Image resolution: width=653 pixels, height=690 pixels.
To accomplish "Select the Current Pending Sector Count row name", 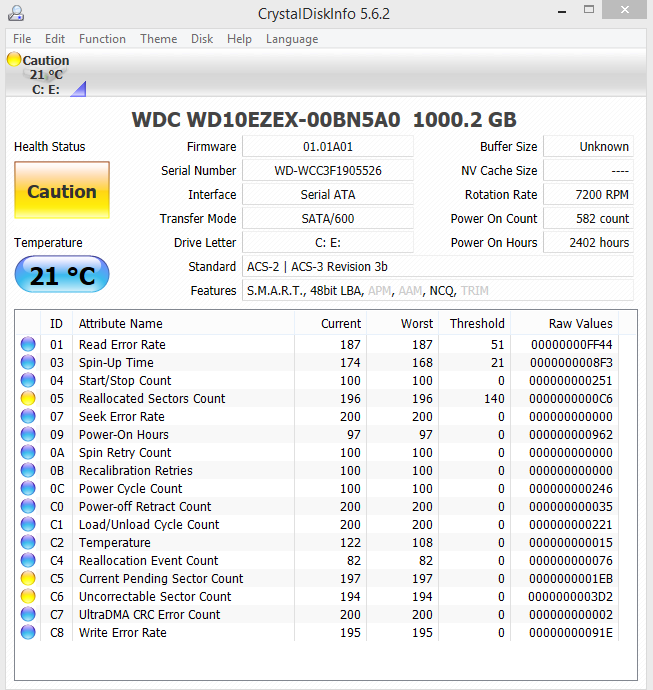I will coord(161,578).
